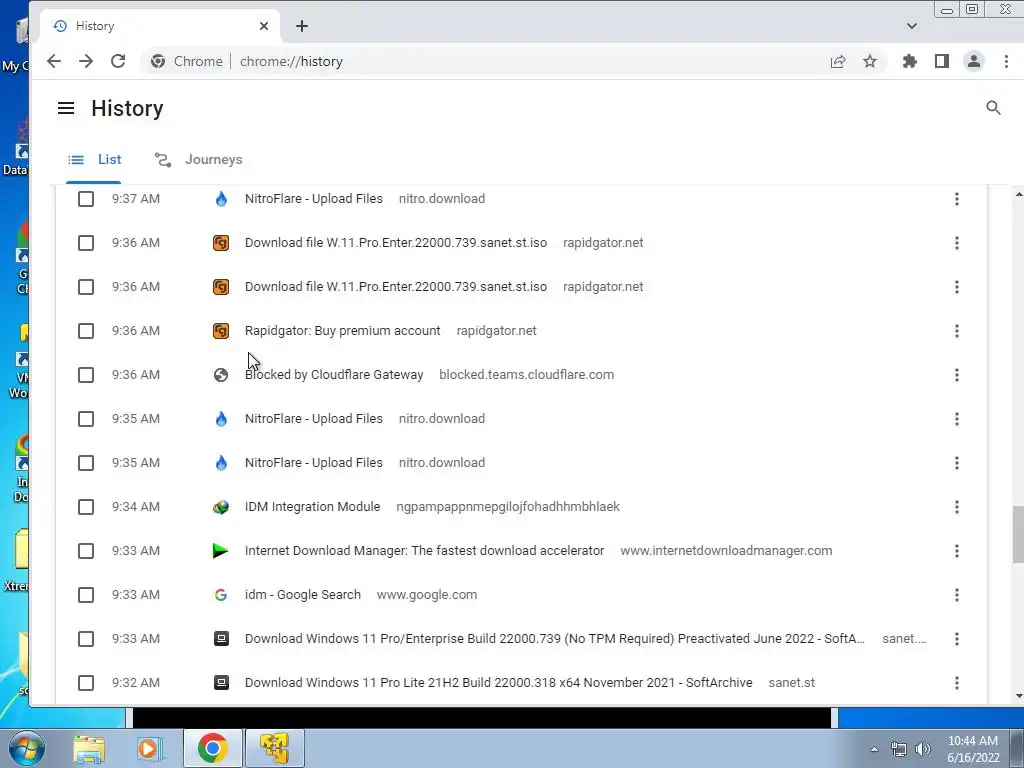Open a new browser tab
The width and height of the screenshot is (1024, 768).
pyautogui.click(x=302, y=26)
